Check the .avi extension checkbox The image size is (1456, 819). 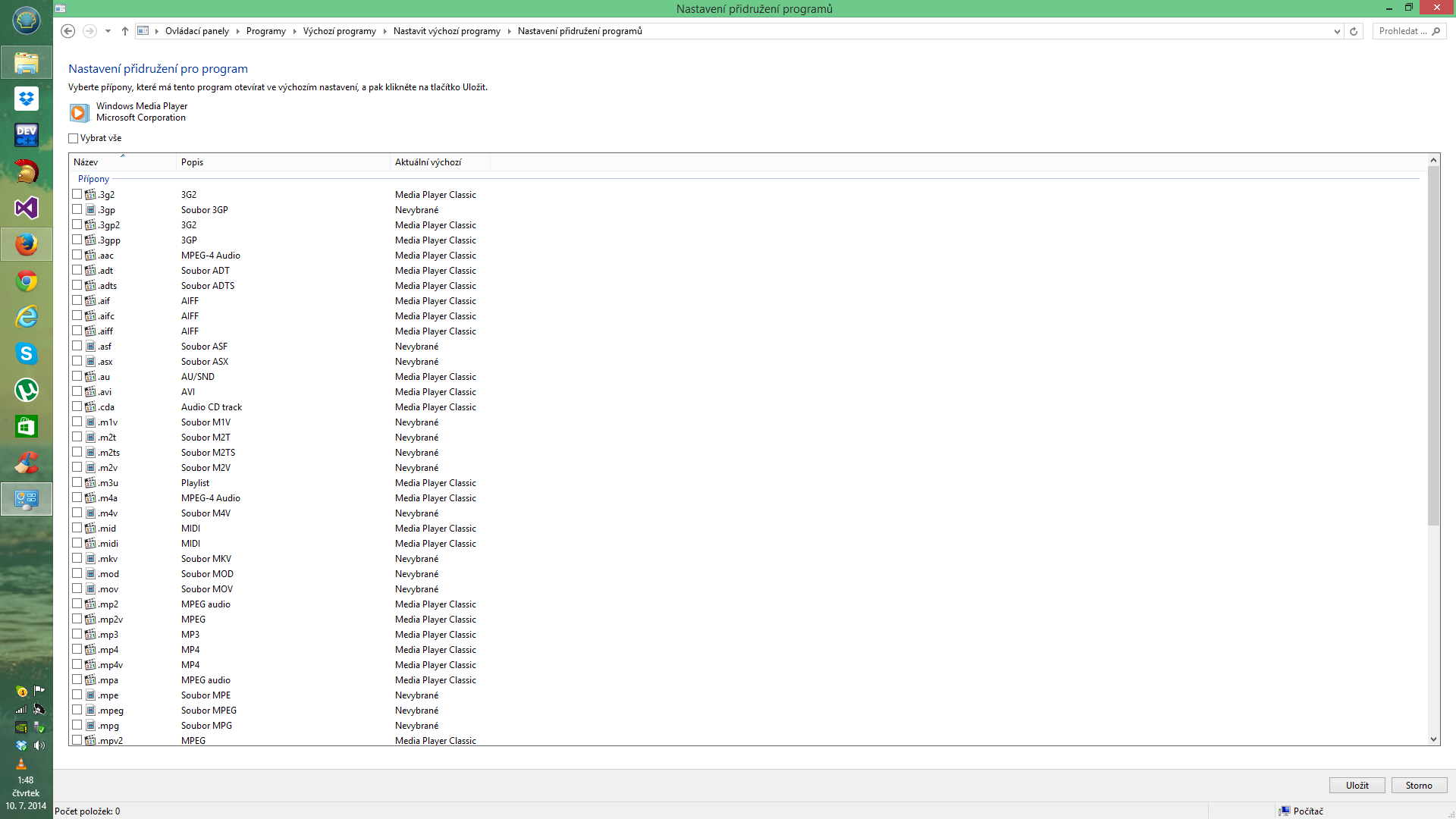pyautogui.click(x=77, y=391)
